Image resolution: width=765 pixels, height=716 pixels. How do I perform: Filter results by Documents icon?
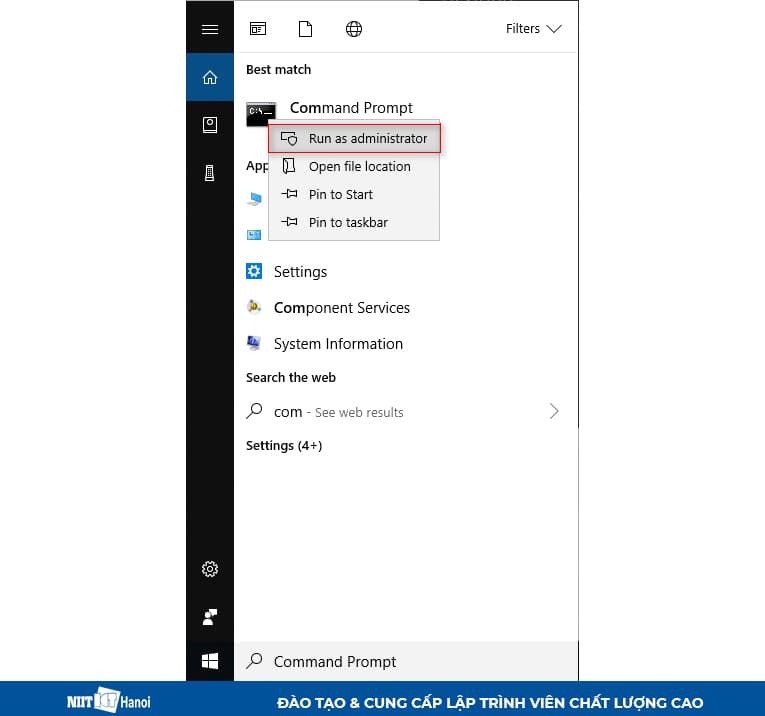tap(305, 29)
